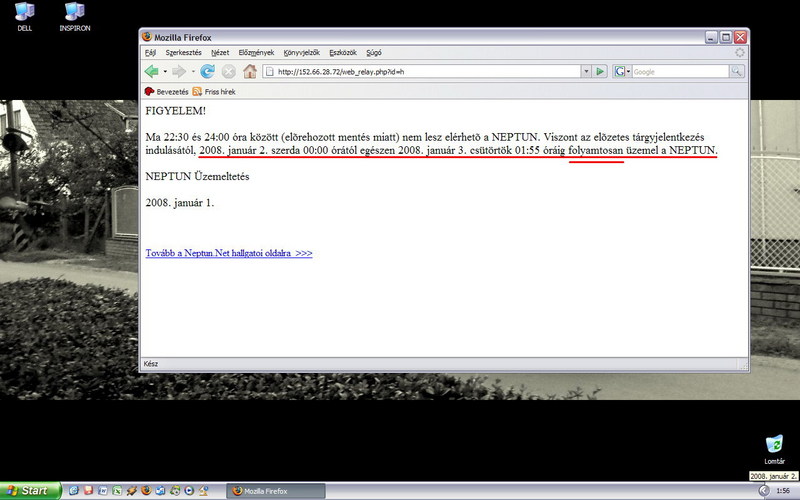Open the Előzmények menu

(x=256, y=53)
